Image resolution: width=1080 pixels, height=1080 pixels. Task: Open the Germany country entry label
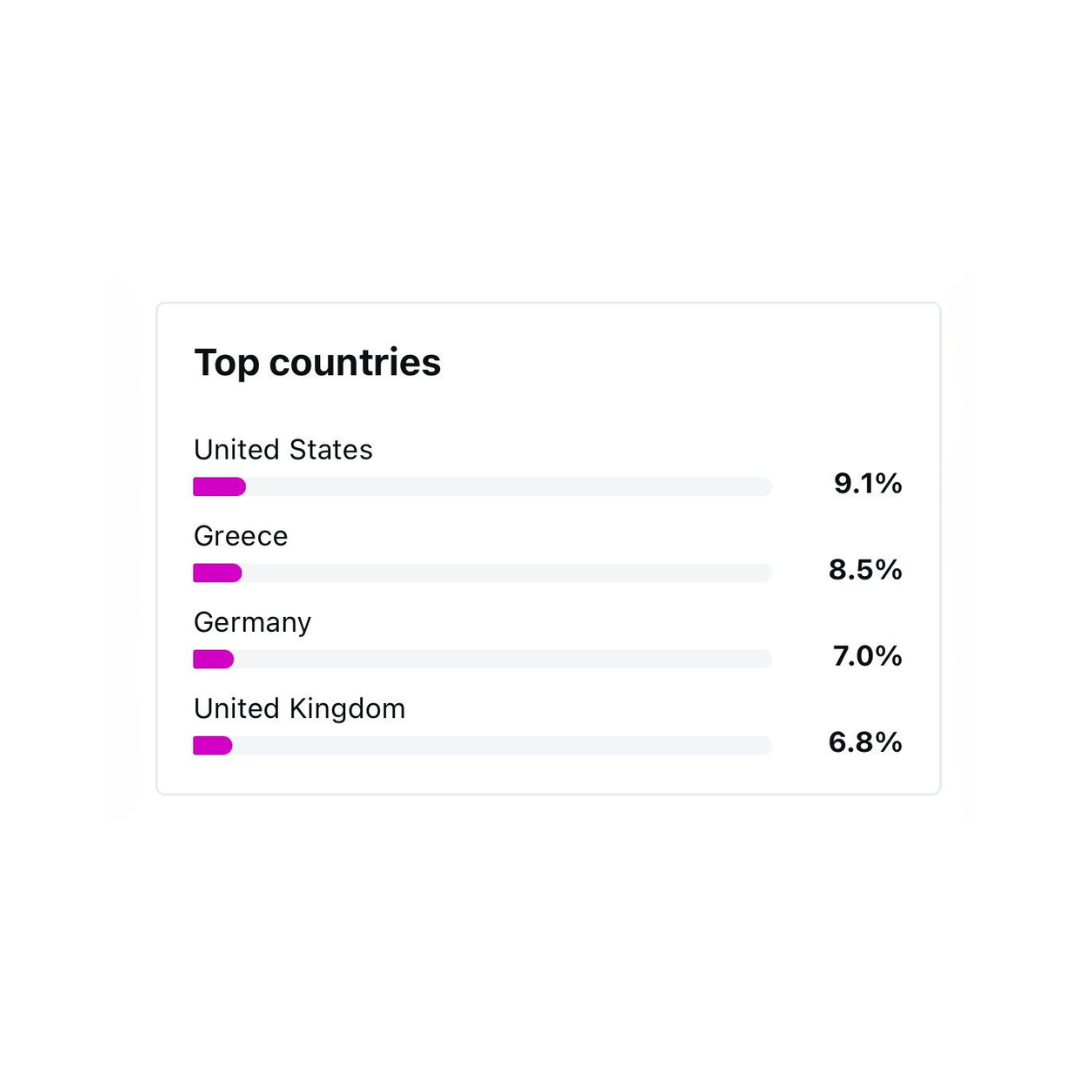[x=252, y=622]
